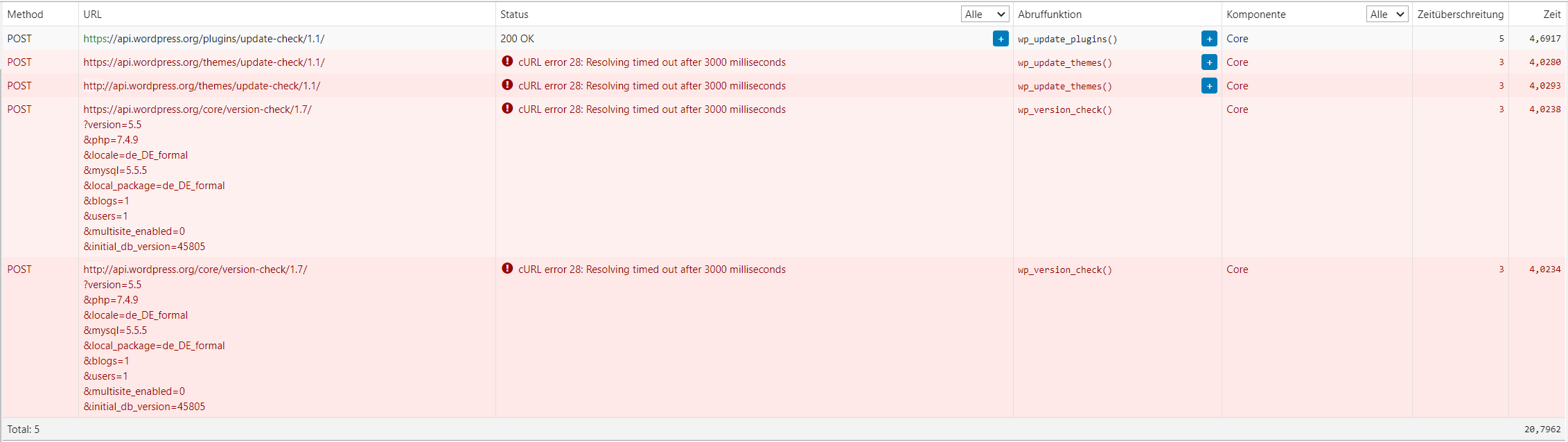The height and width of the screenshot is (442, 1568).
Task: Expand call stack for wp_update_plugins()
Action: [x=1209, y=39]
